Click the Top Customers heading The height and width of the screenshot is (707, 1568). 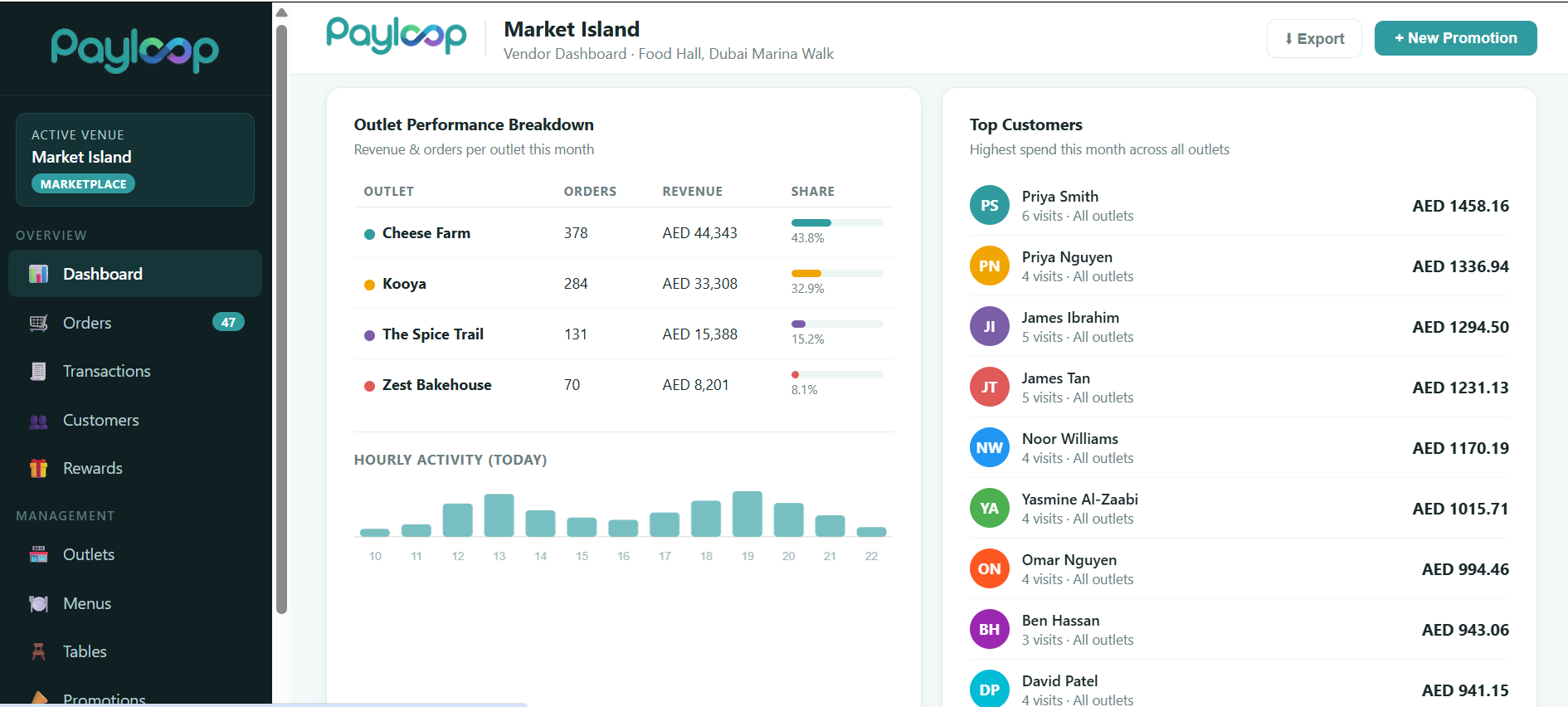coord(1026,124)
